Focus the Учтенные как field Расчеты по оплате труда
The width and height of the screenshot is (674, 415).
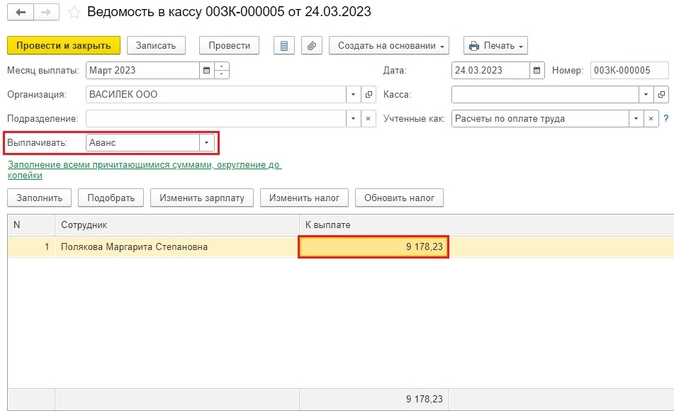click(540, 119)
